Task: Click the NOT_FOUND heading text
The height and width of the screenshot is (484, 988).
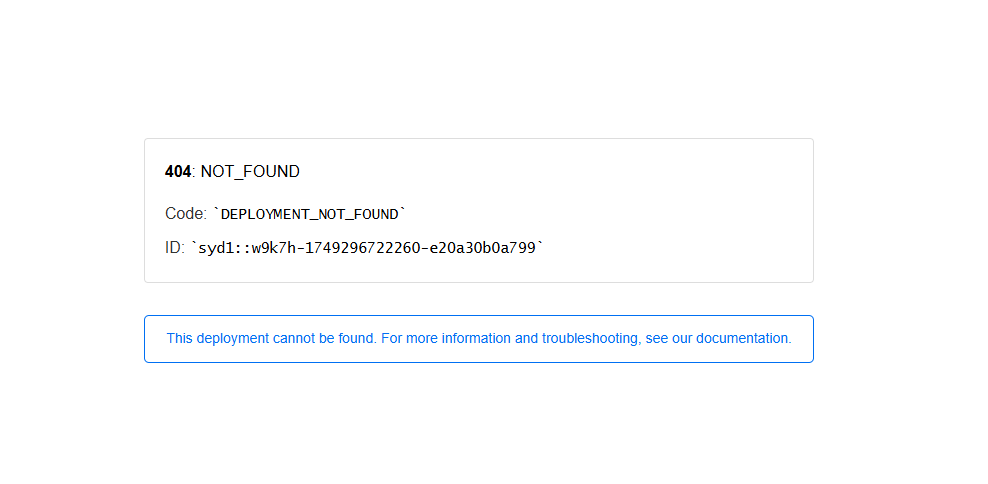Action: pyautogui.click(x=250, y=172)
